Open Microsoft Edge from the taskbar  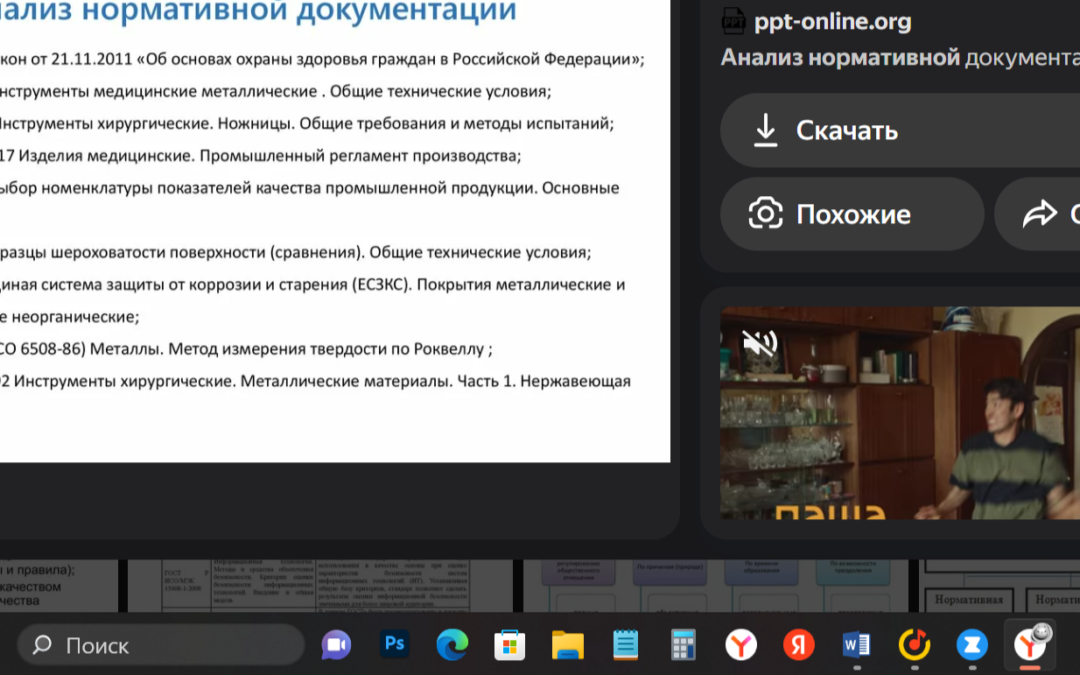click(x=452, y=645)
